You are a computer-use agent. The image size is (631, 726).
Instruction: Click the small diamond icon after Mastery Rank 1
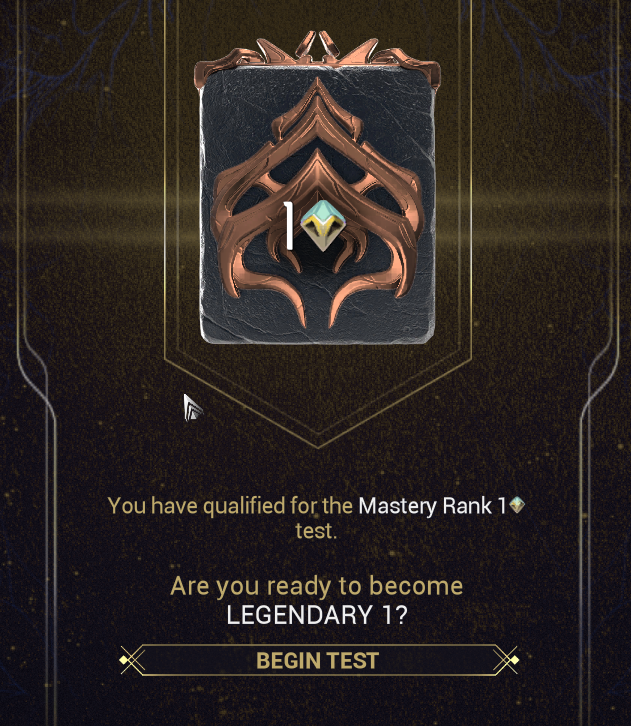(517, 505)
